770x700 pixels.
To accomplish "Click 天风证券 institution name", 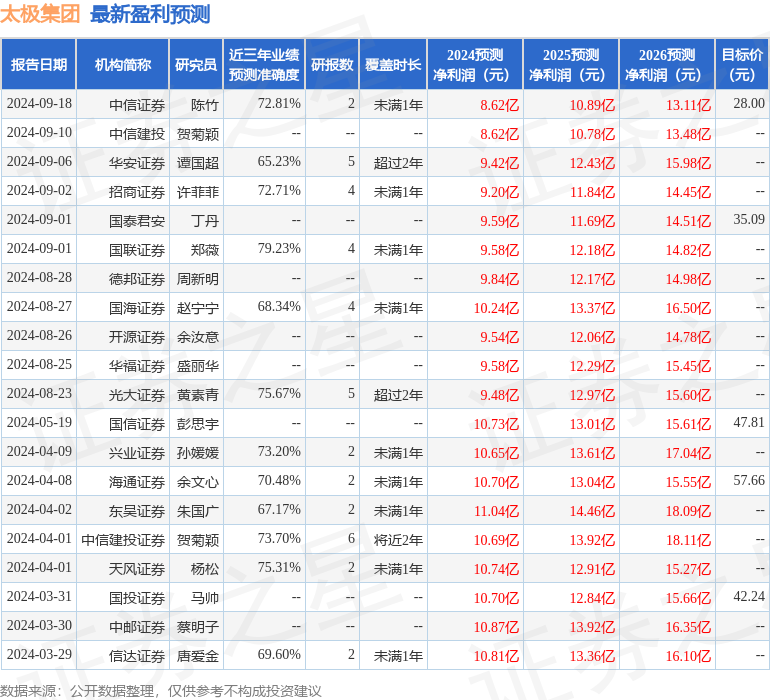I will [x=137, y=569].
